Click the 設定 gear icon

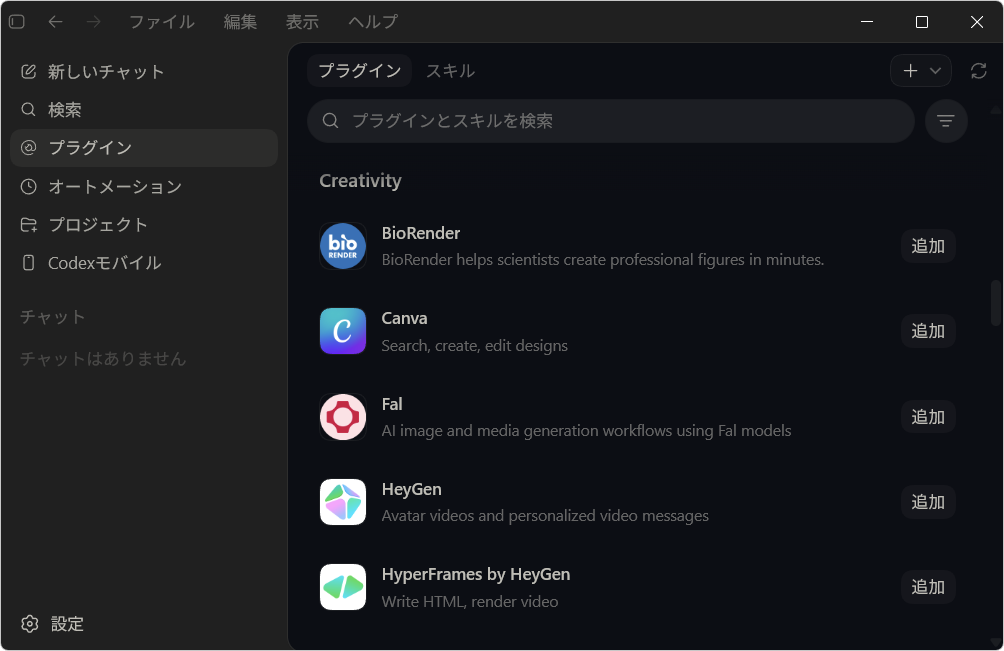[x=29, y=623]
